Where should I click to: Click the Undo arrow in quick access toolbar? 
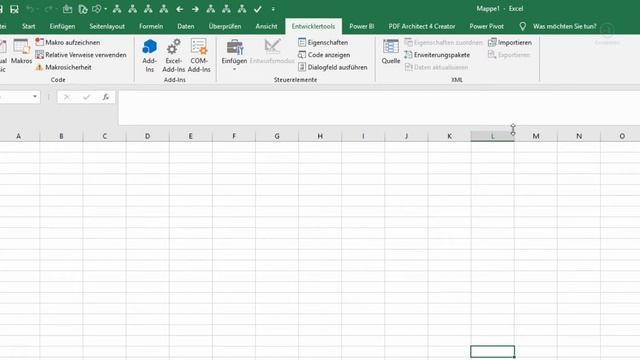coord(30,9)
